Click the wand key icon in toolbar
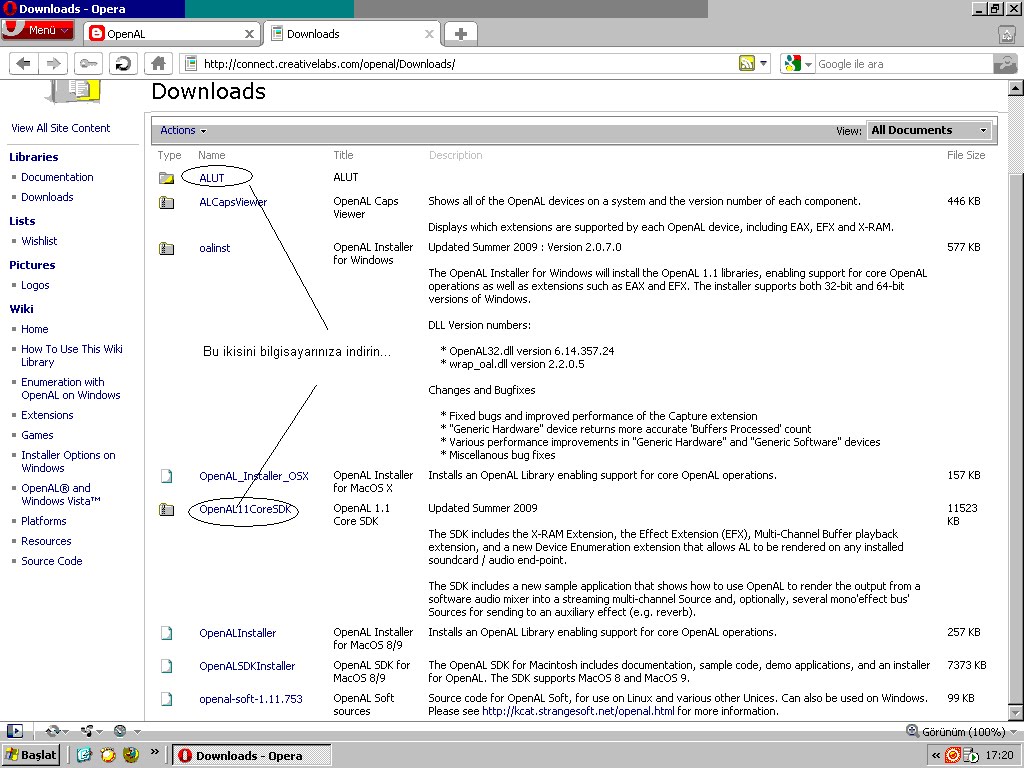The width and height of the screenshot is (1024, 768). [89, 63]
